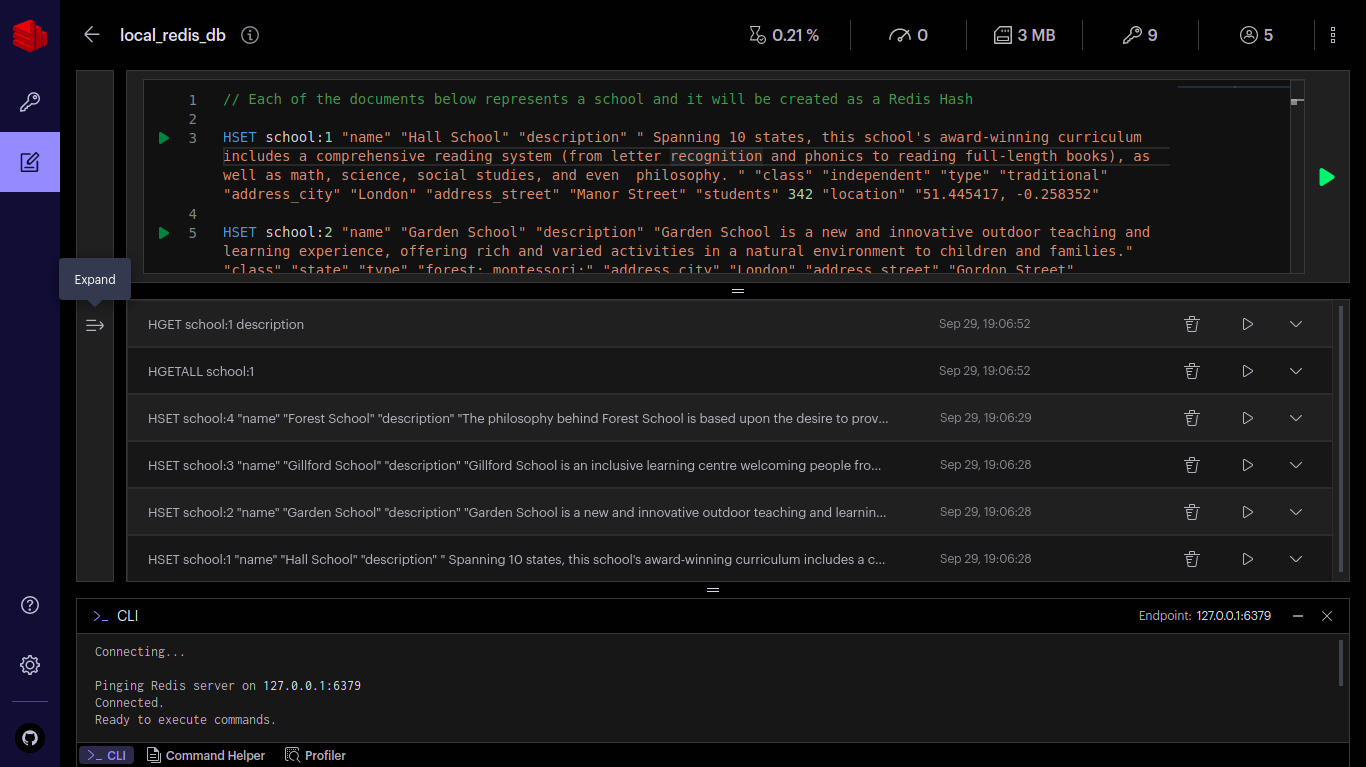
Task: Expand the HGETALL school:1 result row
Action: (x=1296, y=370)
